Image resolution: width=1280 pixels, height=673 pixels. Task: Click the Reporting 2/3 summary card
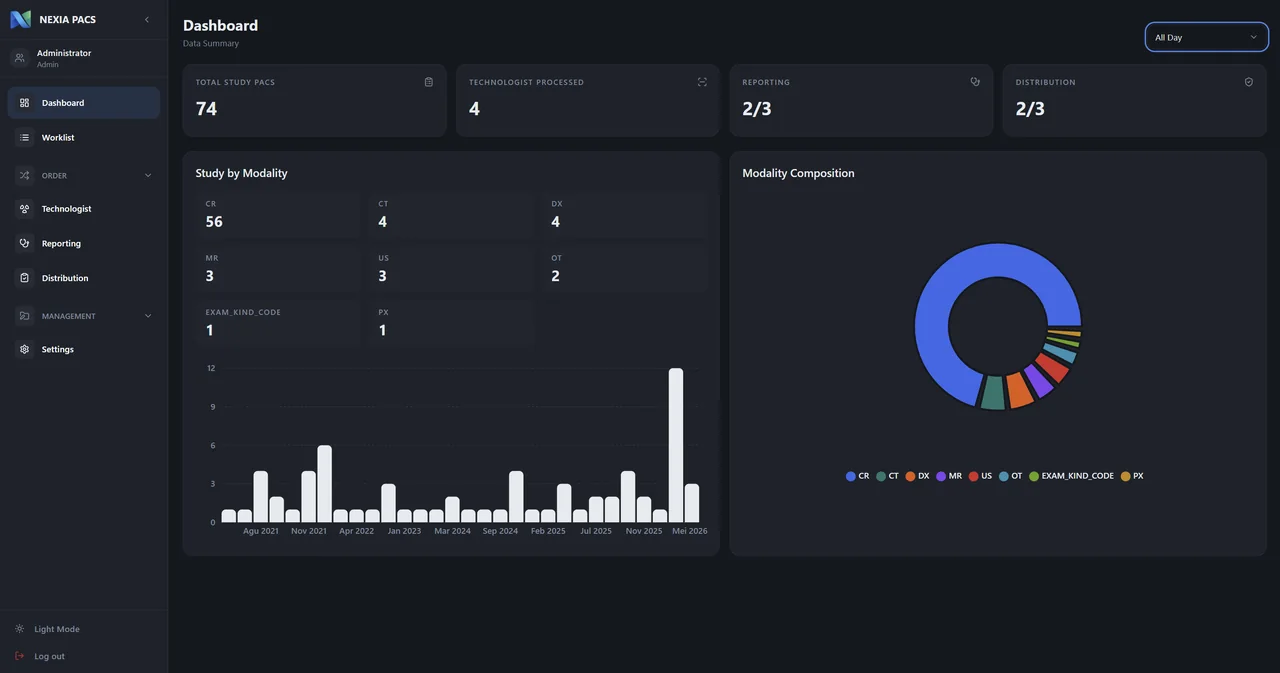click(861, 100)
